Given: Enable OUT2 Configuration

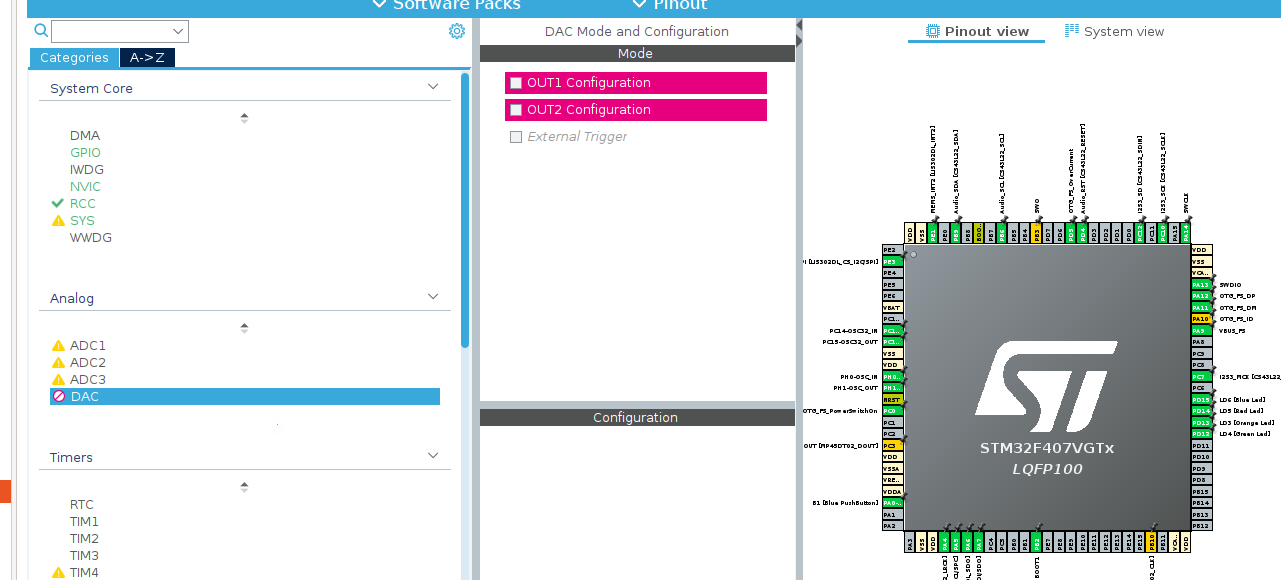Looking at the screenshot, I should point(516,109).
